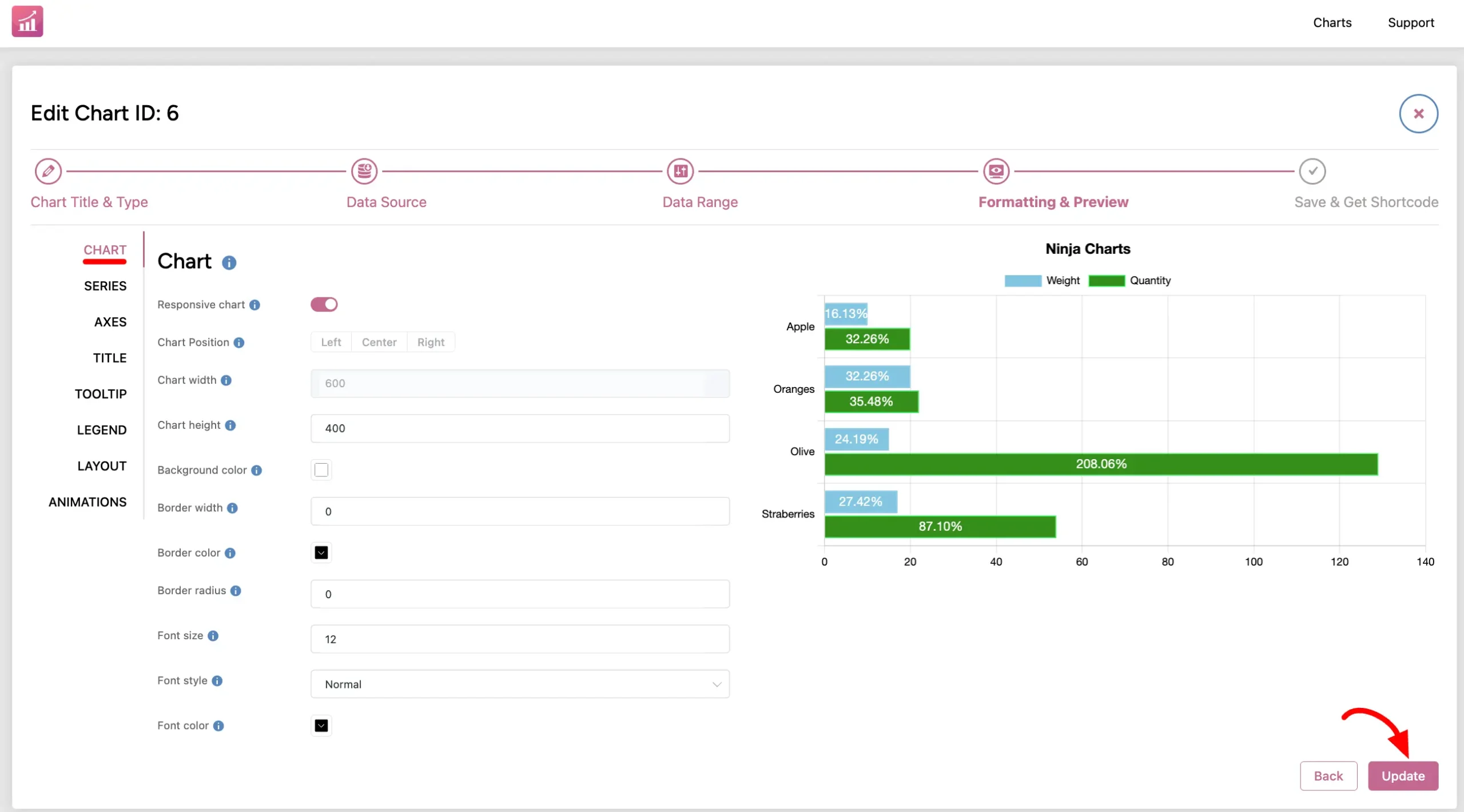Click the info icon next to Chart heading
Viewport: 1464px width, 812px height.
coord(229,262)
